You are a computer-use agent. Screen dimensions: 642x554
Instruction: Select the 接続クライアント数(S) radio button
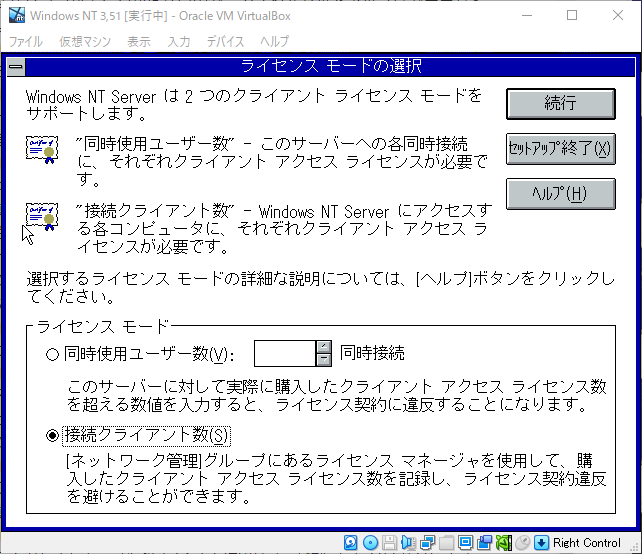click(52, 435)
